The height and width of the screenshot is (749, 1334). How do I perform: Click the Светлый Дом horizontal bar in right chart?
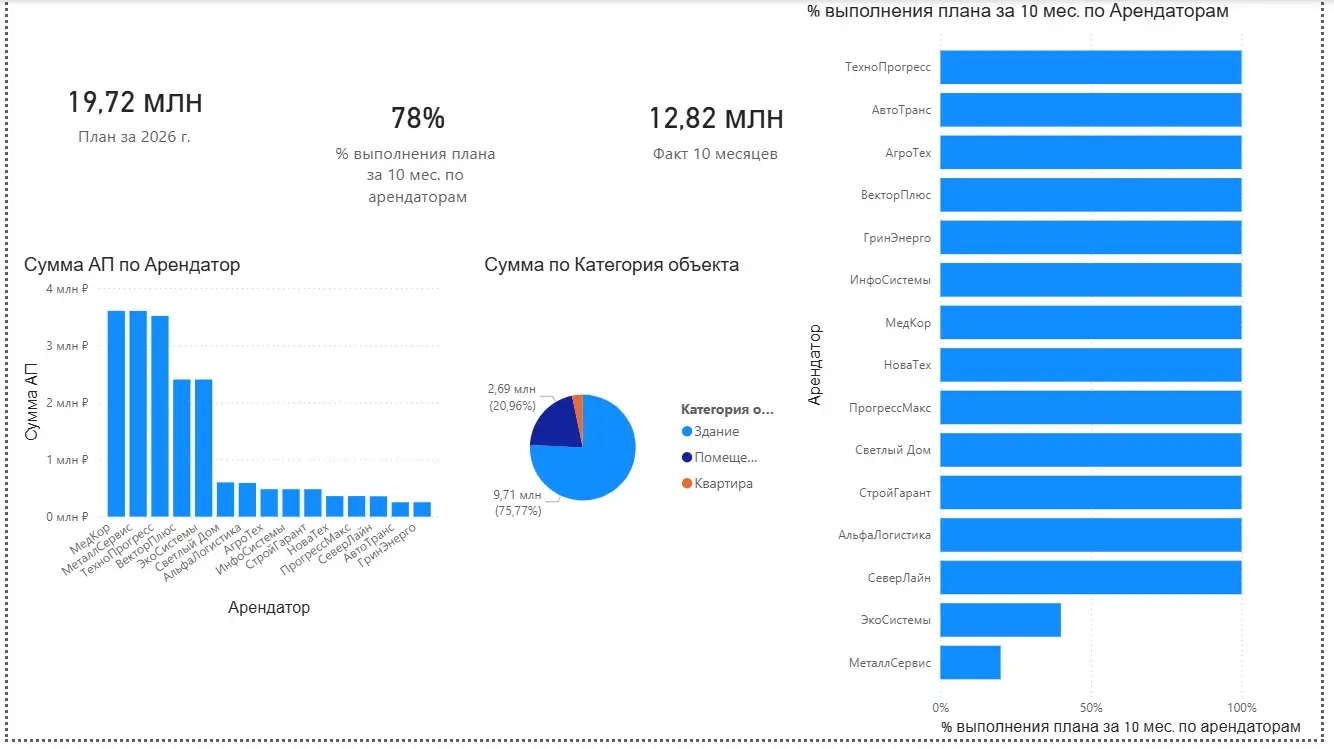pyautogui.click(x=1091, y=450)
